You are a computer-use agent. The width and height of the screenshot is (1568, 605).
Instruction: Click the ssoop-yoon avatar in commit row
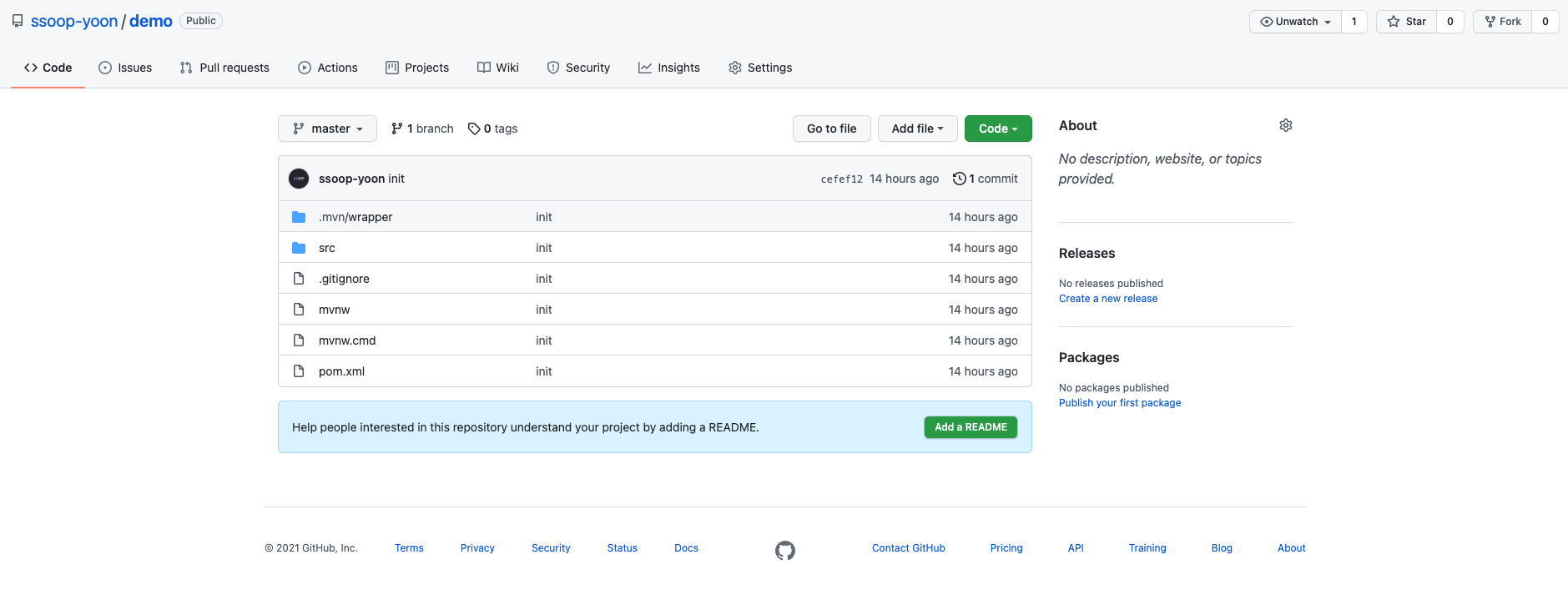(x=299, y=179)
